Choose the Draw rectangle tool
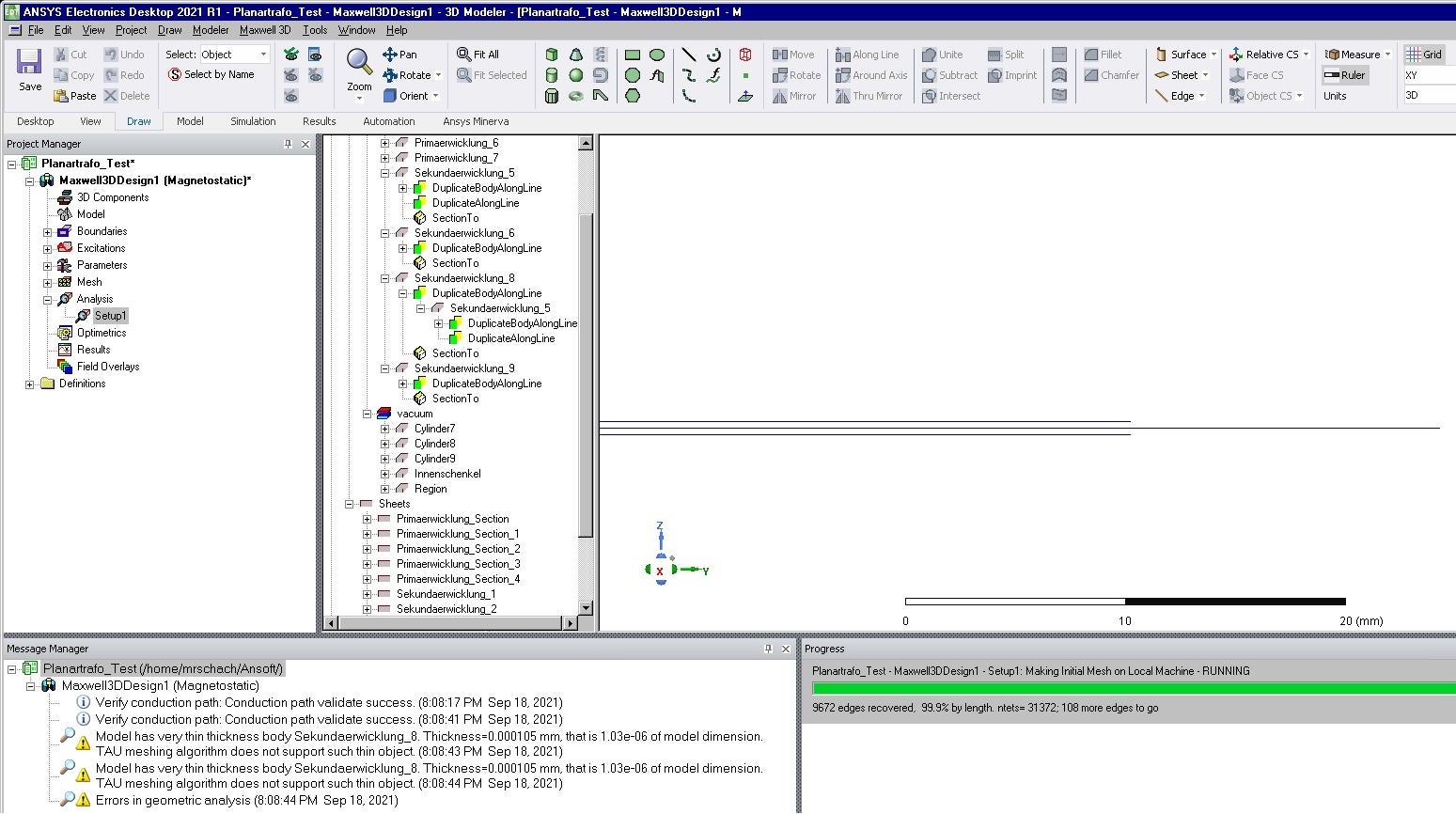1456x814 pixels. (633, 55)
